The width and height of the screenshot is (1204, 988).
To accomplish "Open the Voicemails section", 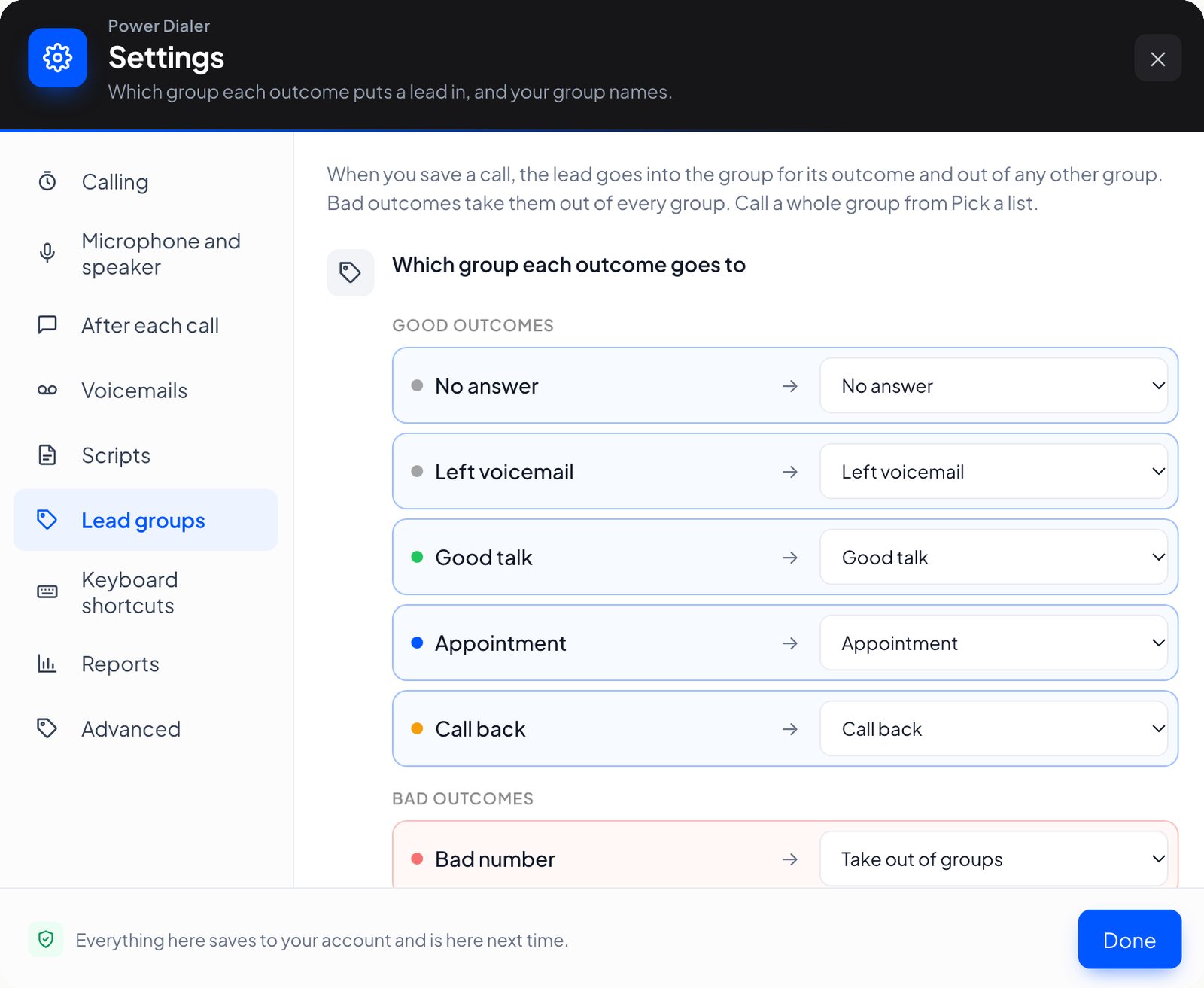I will [146, 390].
